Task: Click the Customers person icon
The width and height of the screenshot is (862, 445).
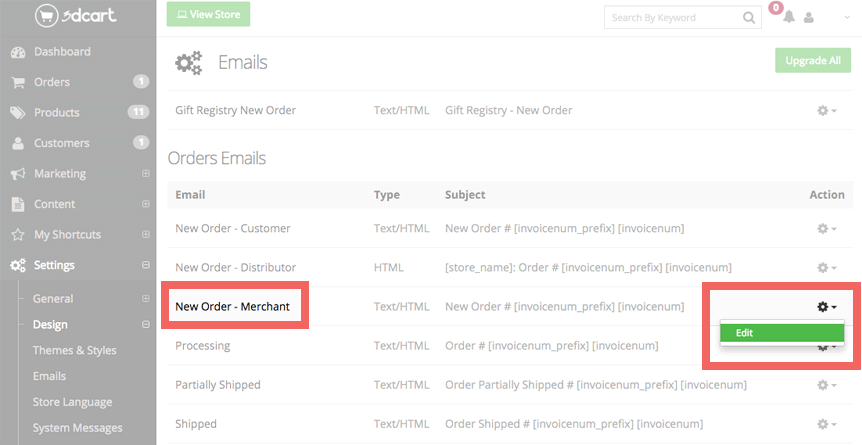Action: click(18, 144)
